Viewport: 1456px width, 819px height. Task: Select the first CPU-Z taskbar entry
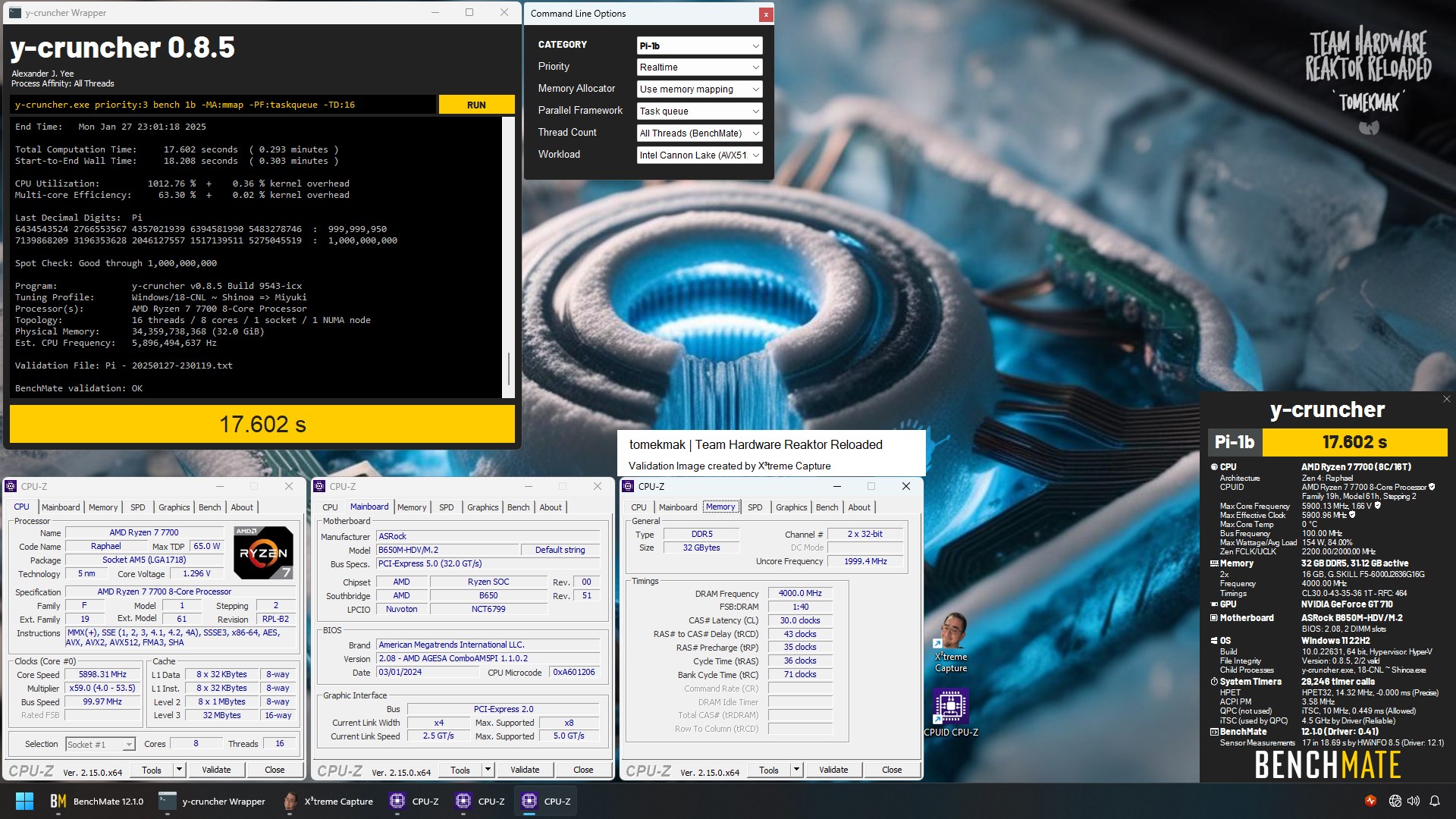(x=415, y=801)
